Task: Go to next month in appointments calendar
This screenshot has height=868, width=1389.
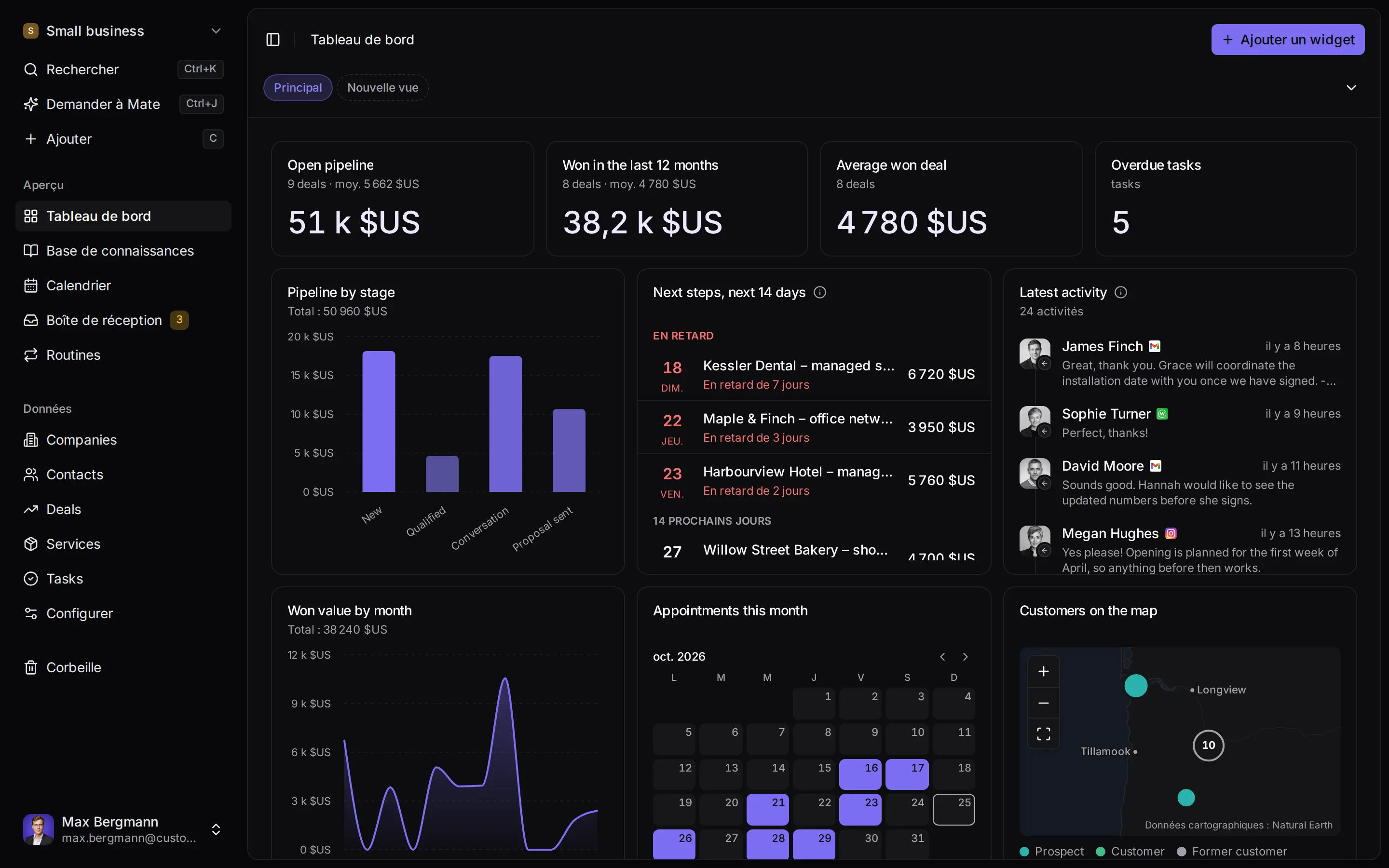Action: [966, 657]
